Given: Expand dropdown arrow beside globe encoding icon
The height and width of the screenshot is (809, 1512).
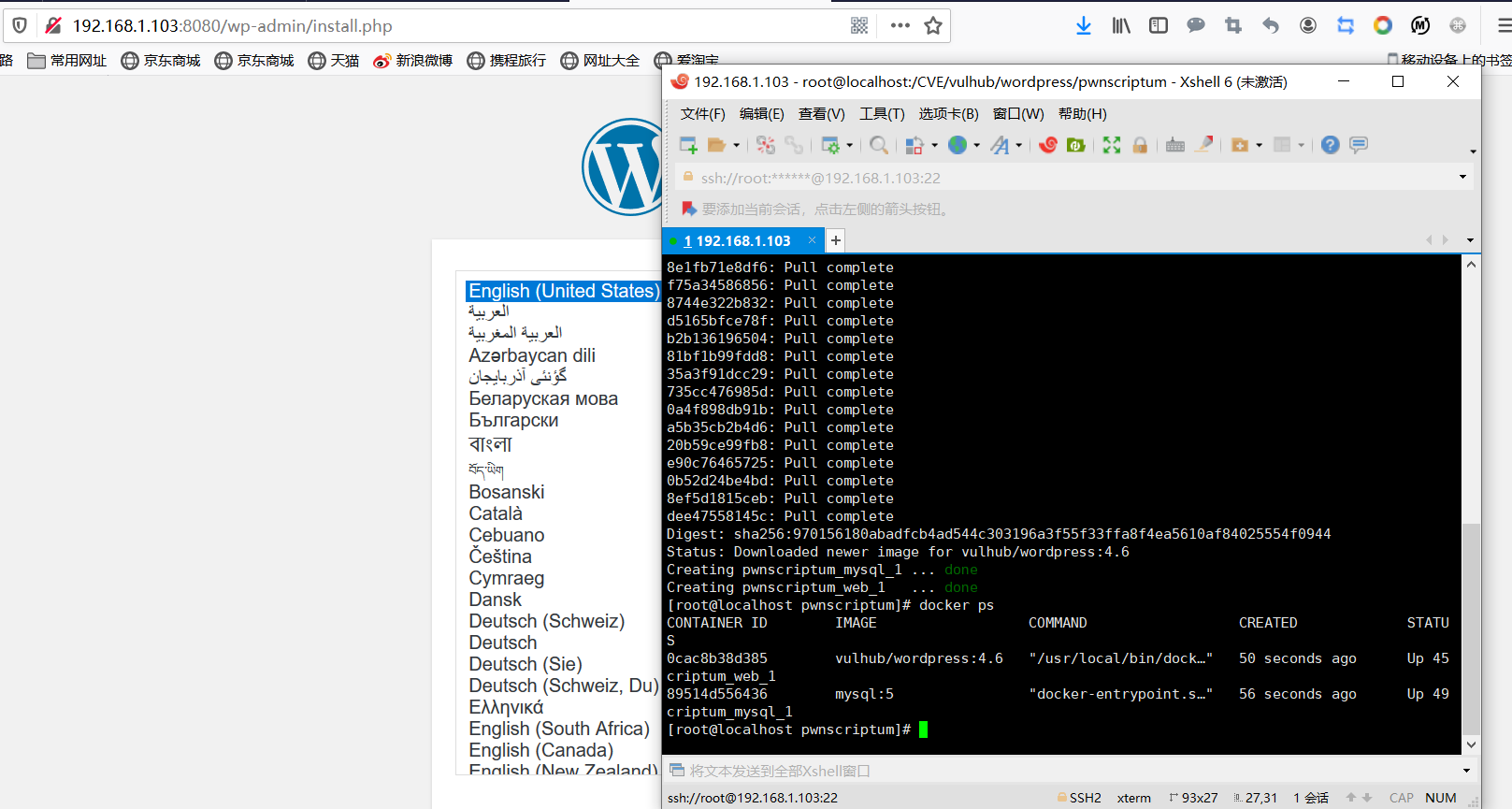Looking at the screenshot, I should click(x=977, y=145).
